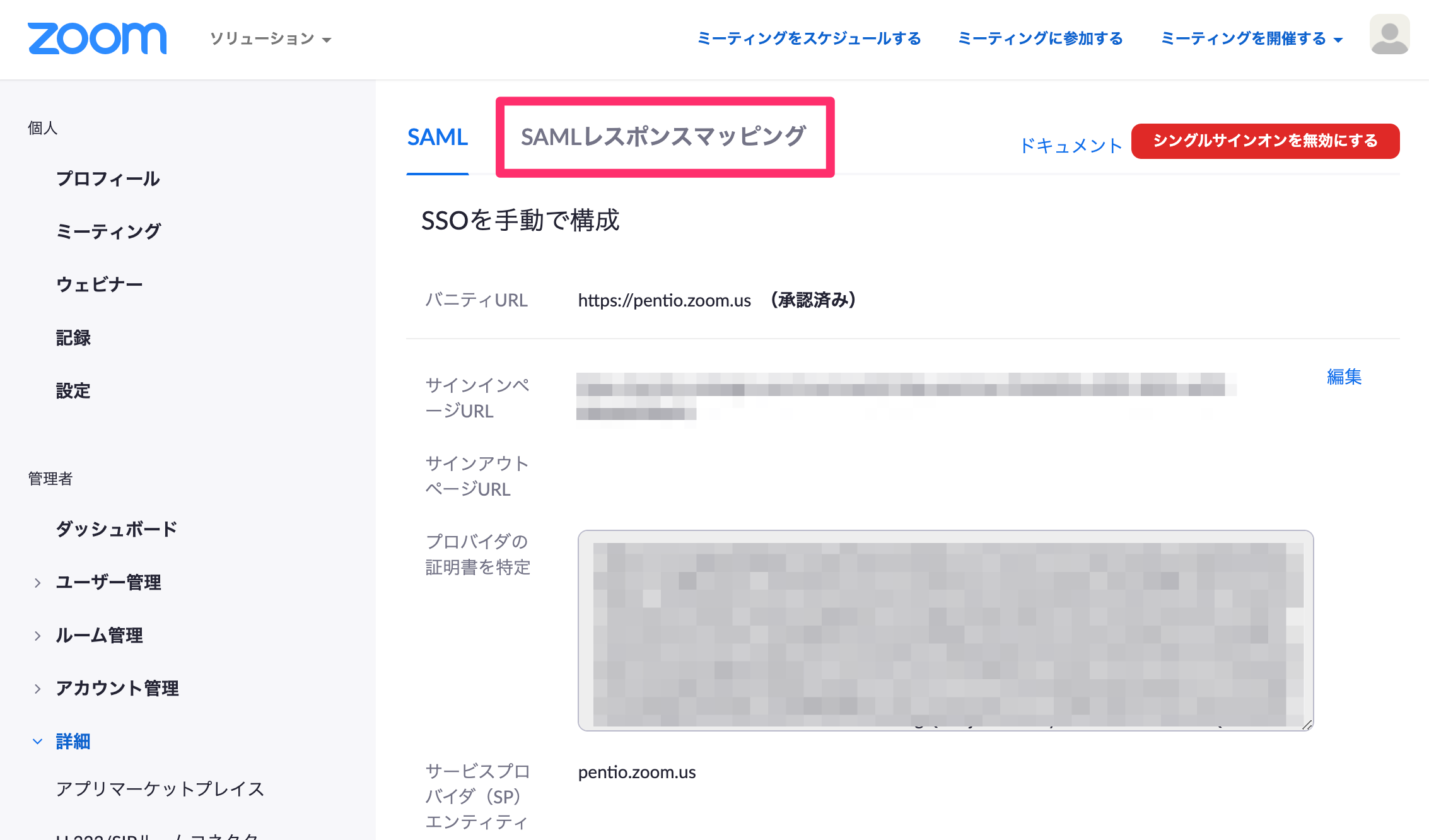Open ミーティング in sidebar
The image size is (1429, 840).
tap(108, 231)
